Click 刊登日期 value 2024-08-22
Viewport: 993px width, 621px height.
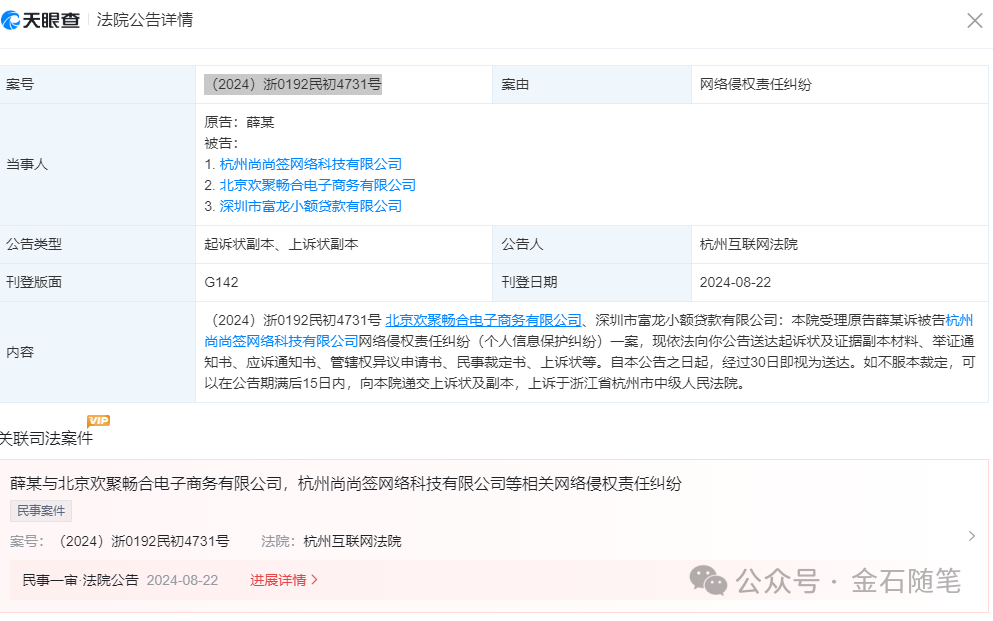[x=735, y=282]
